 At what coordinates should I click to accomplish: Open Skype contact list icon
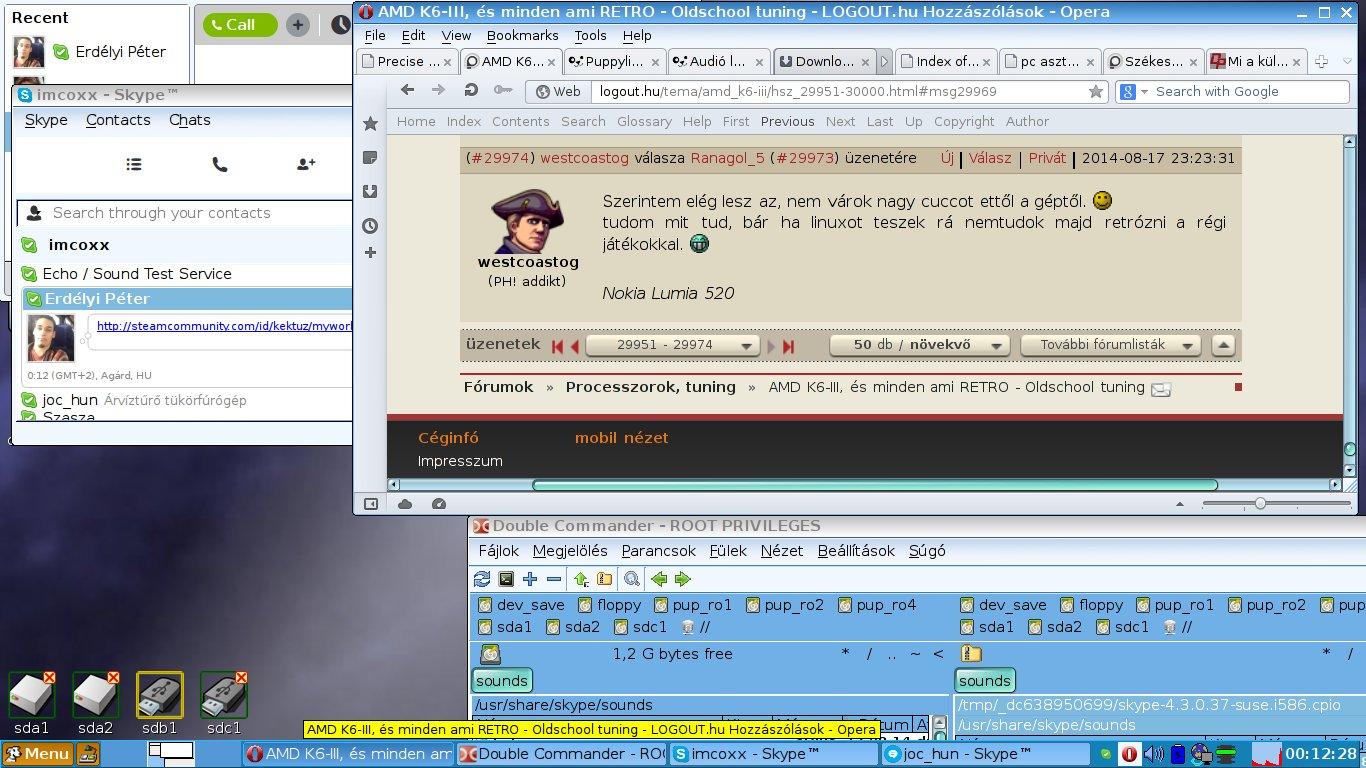coord(134,164)
